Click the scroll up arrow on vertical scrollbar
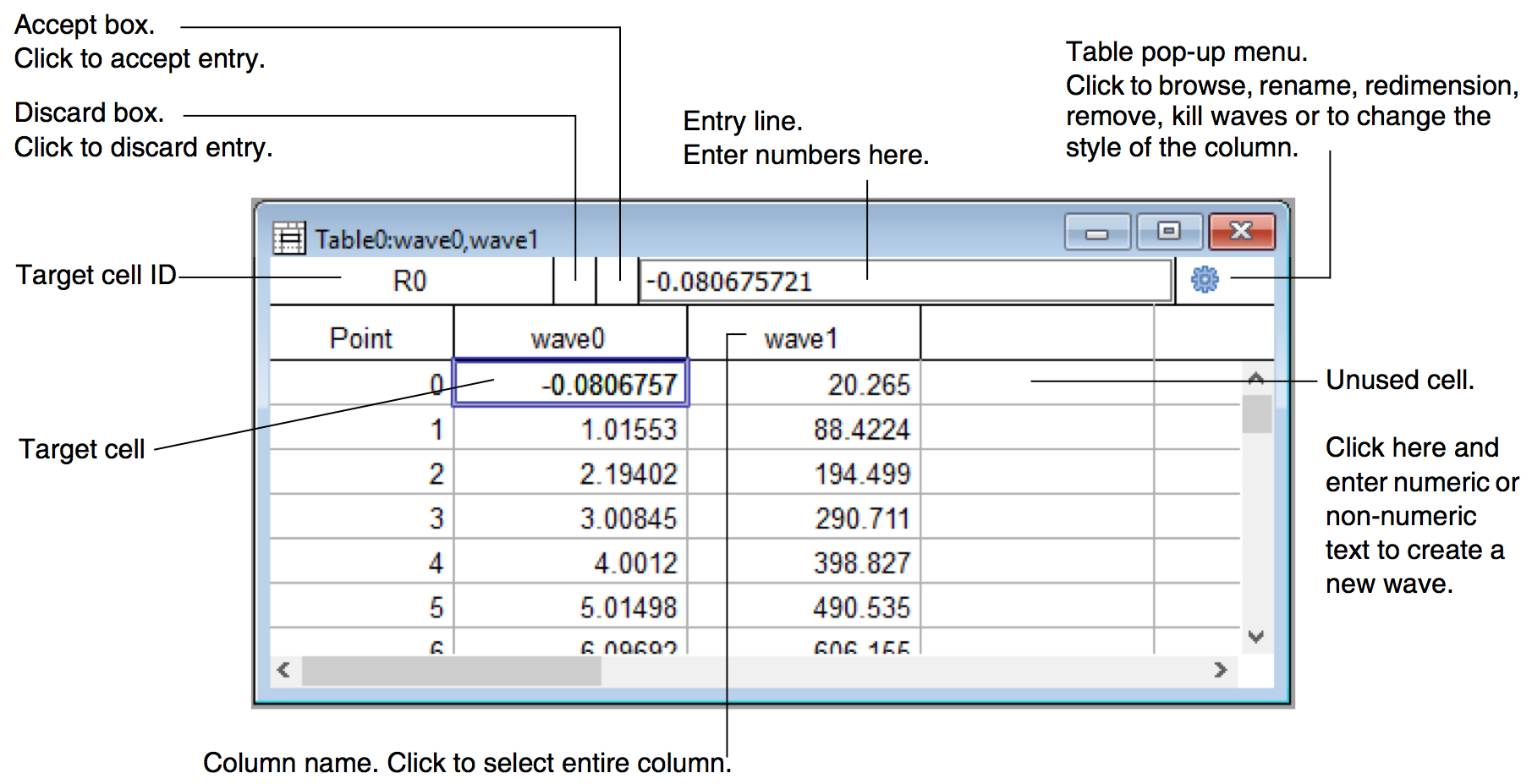The height and width of the screenshot is (784, 1532). 1256,379
